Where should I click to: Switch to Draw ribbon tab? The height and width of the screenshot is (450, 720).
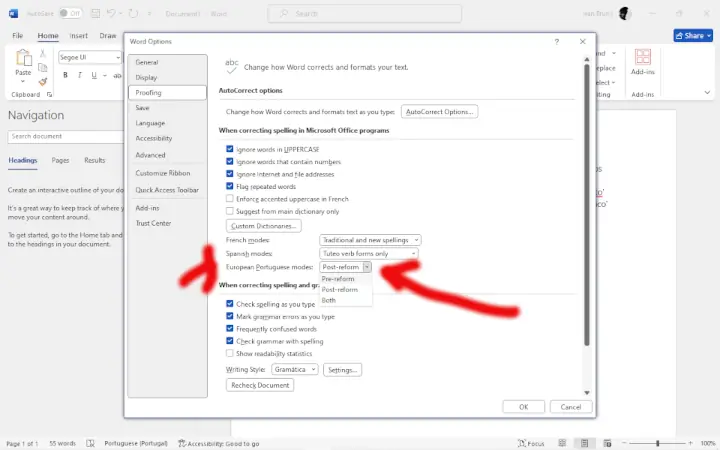pyautogui.click(x=107, y=35)
